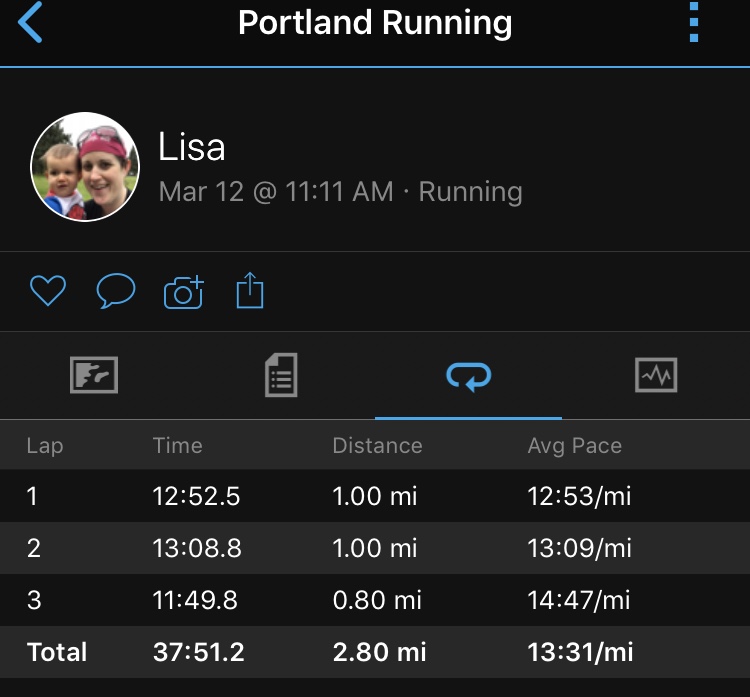This screenshot has height=697, width=750.
Task: Tap the Avg Pace column header
Action: tap(574, 446)
